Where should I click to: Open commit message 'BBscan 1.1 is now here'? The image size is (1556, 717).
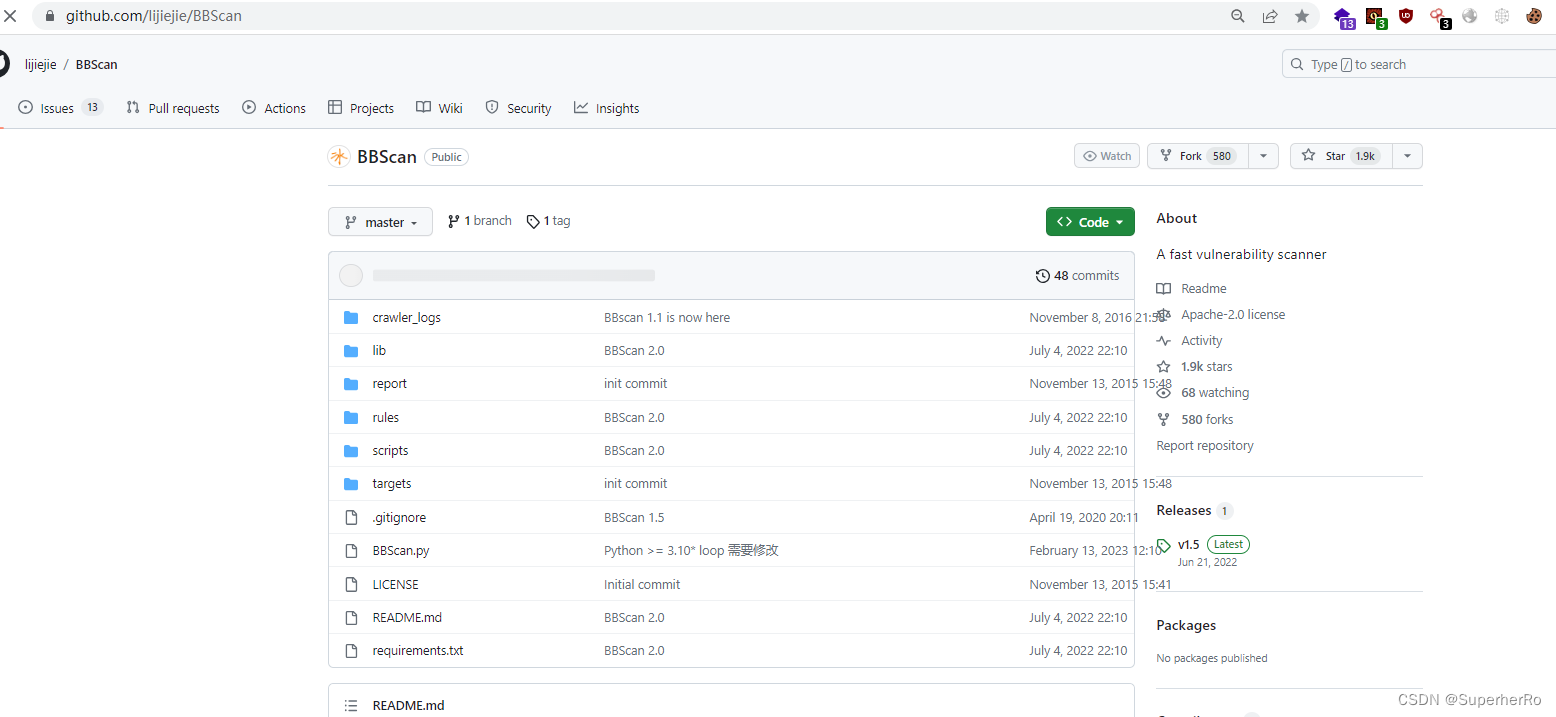(x=667, y=317)
